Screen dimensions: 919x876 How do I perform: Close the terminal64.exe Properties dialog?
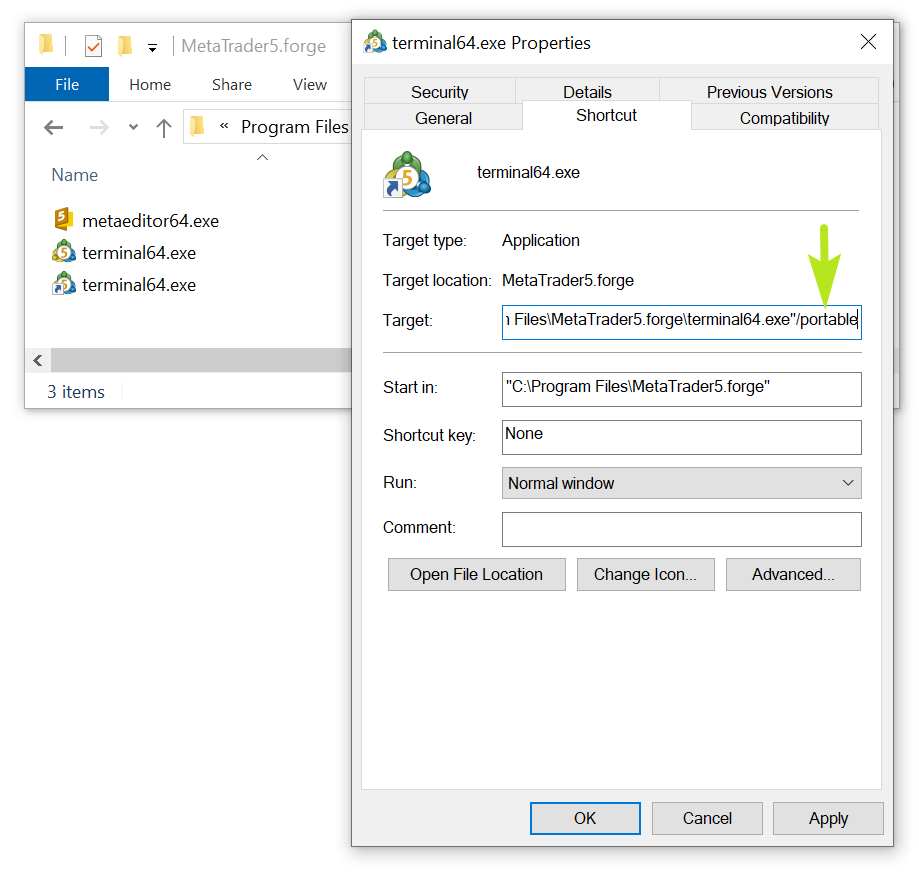click(868, 42)
